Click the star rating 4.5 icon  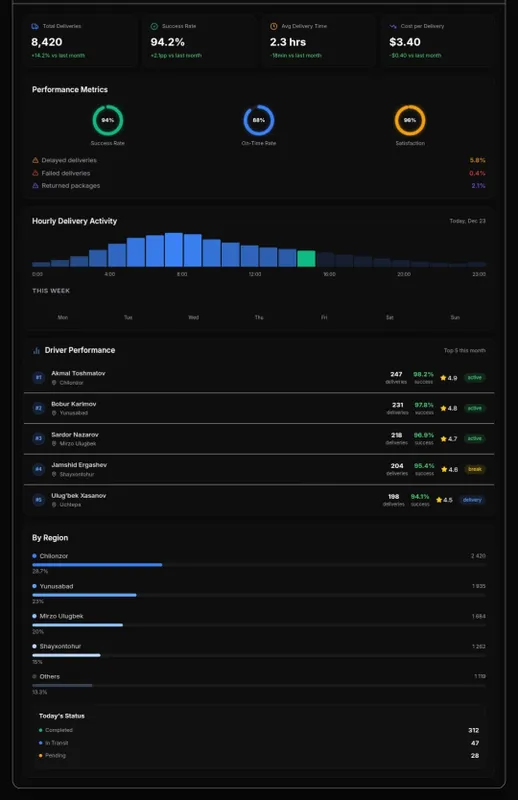(x=439, y=500)
